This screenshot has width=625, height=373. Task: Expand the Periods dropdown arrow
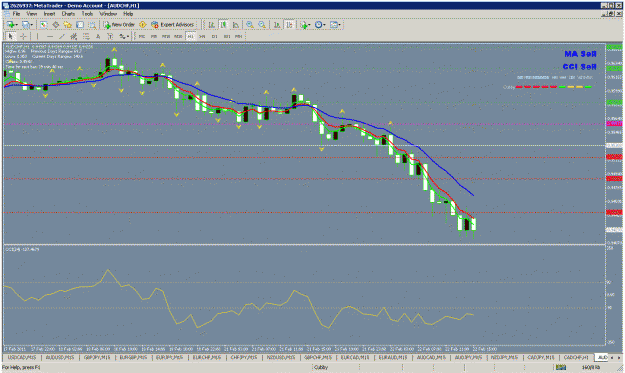pyautogui.click(x=324, y=25)
